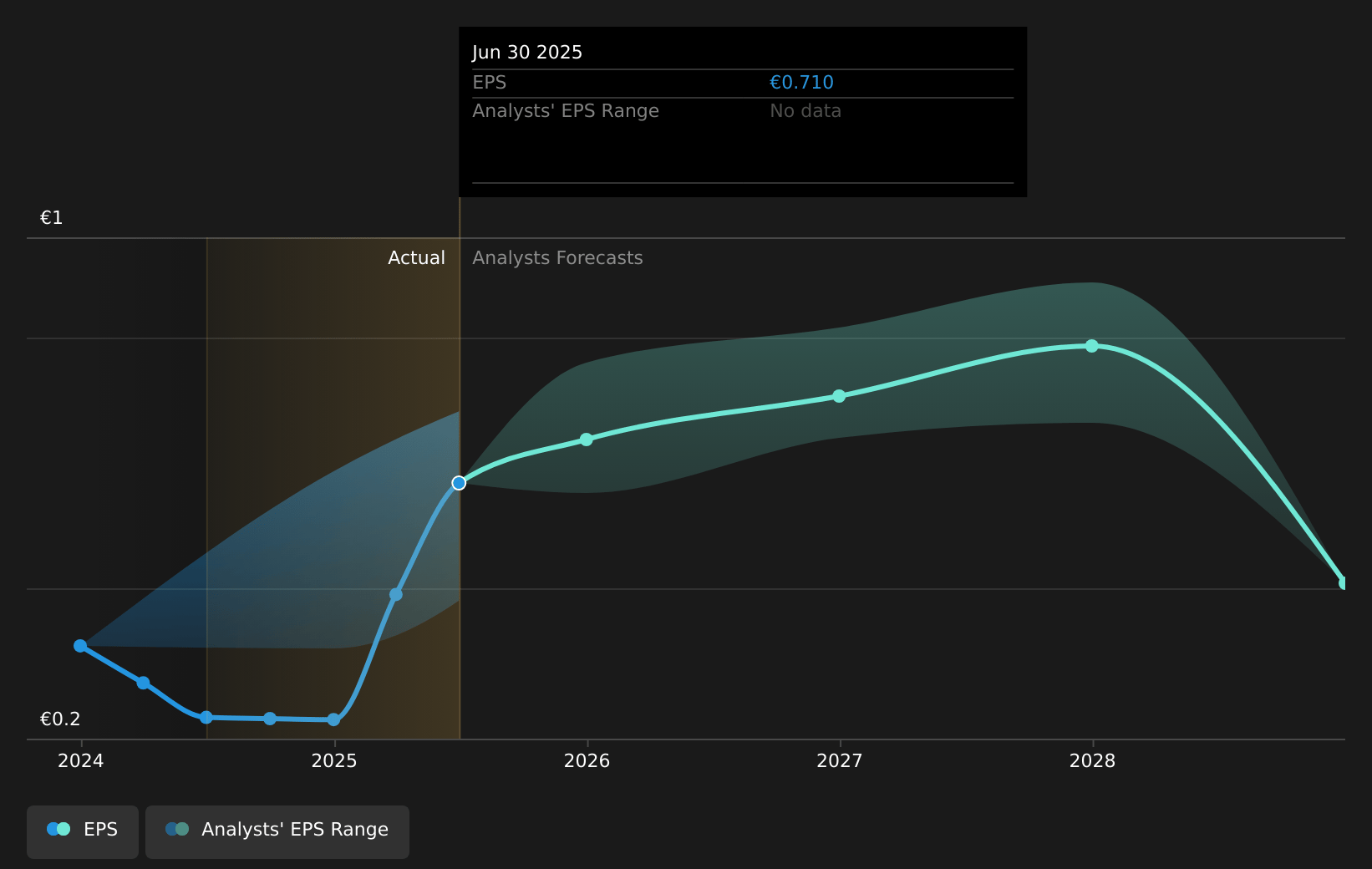1372x869 pixels.
Task: Click the 'Jun 30 2025' tooltip date
Action: pyautogui.click(x=526, y=53)
